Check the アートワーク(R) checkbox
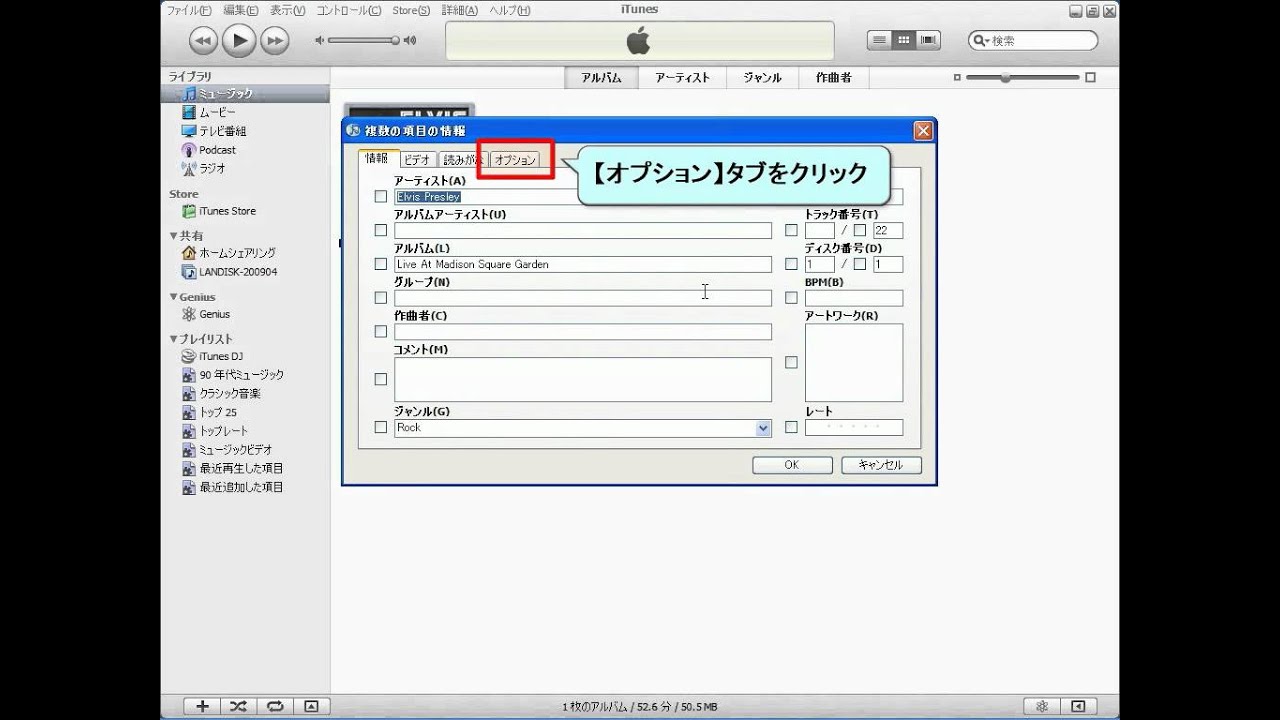 pos(791,362)
